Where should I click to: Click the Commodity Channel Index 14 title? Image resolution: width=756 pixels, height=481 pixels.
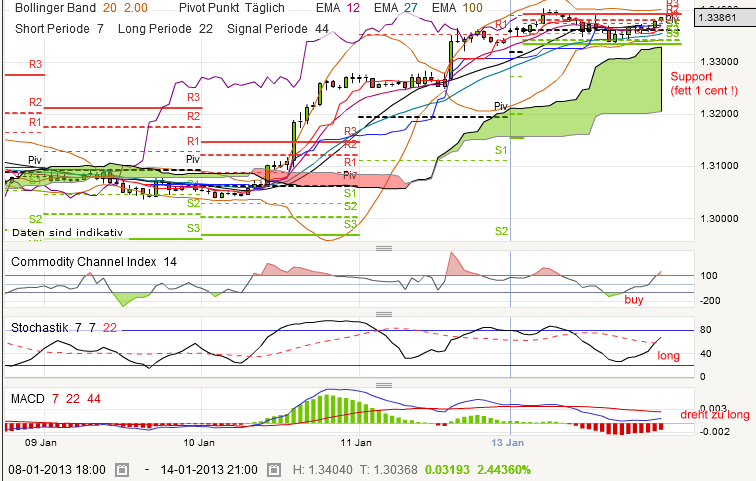94,262
